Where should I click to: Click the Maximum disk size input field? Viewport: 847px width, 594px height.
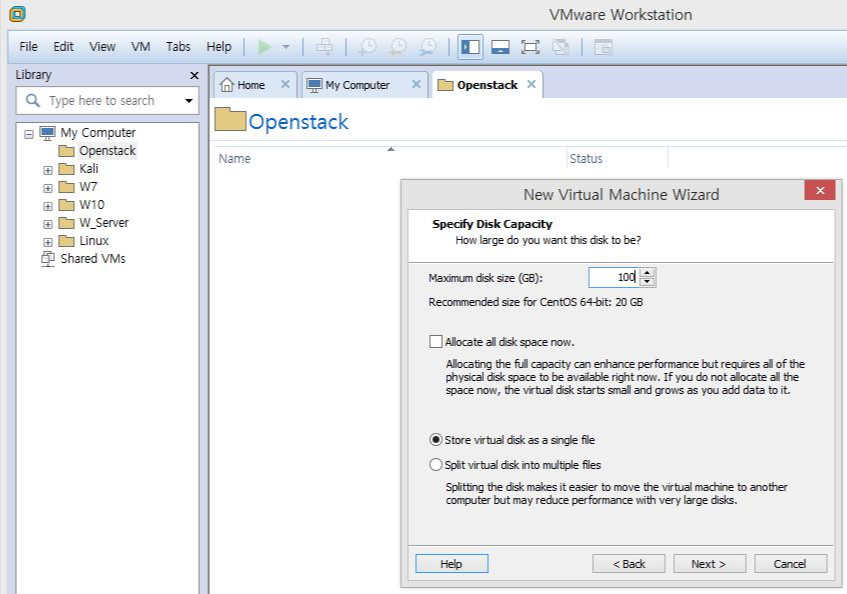tap(614, 278)
